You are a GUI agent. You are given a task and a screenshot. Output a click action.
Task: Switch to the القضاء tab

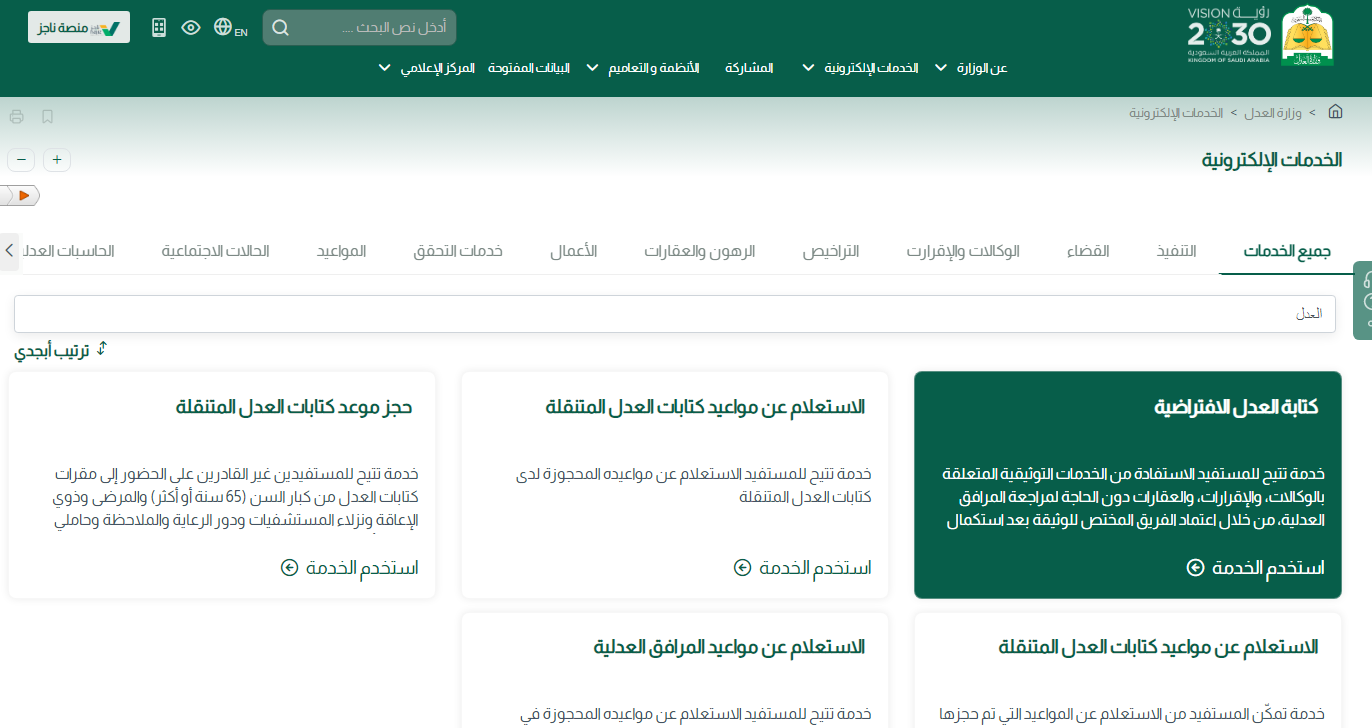[1088, 251]
